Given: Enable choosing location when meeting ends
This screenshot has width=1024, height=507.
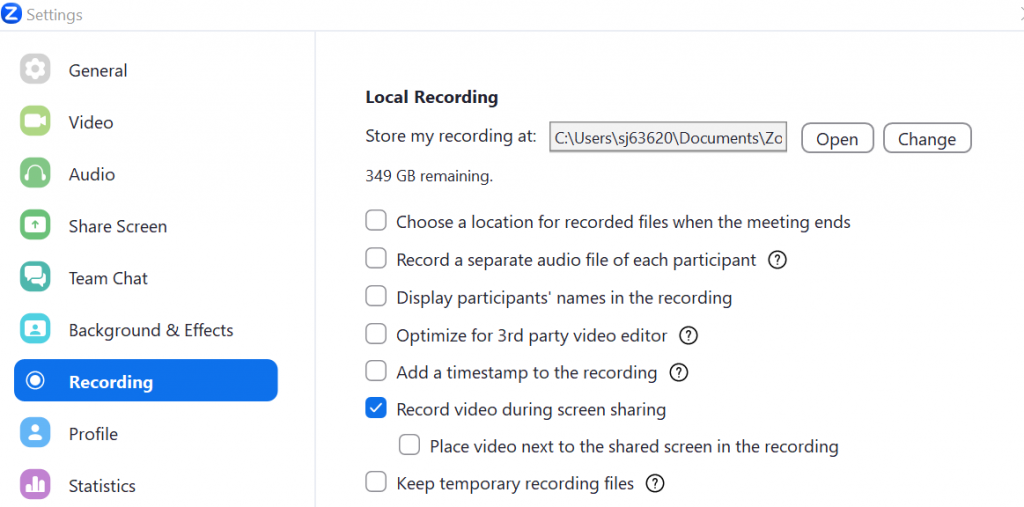Looking at the screenshot, I should point(376,221).
